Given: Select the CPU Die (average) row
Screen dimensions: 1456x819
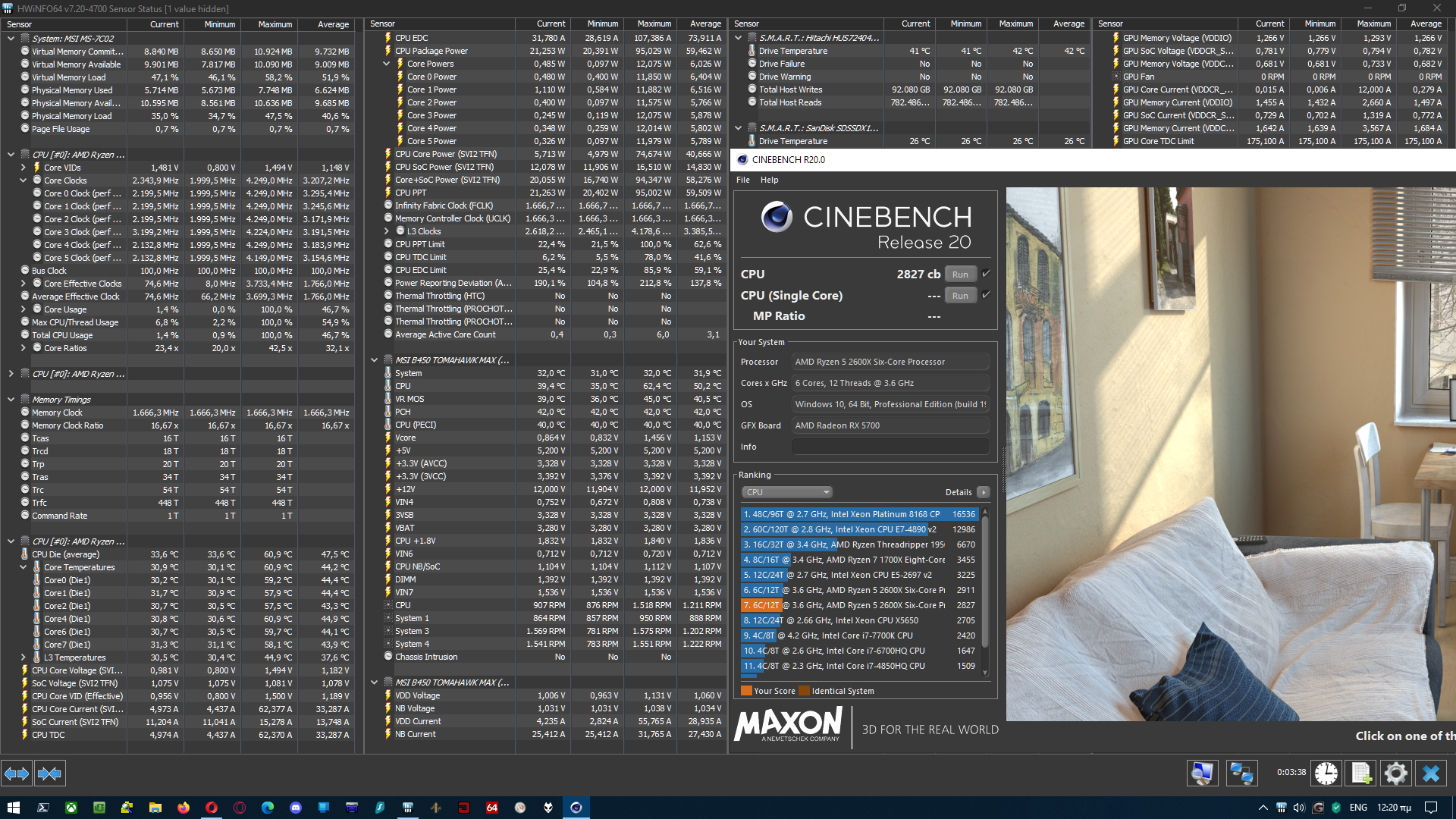Looking at the screenshot, I should [x=180, y=554].
